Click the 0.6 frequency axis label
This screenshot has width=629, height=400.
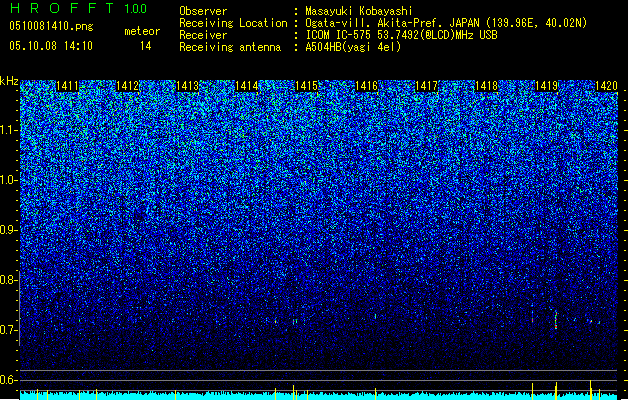[8, 380]
